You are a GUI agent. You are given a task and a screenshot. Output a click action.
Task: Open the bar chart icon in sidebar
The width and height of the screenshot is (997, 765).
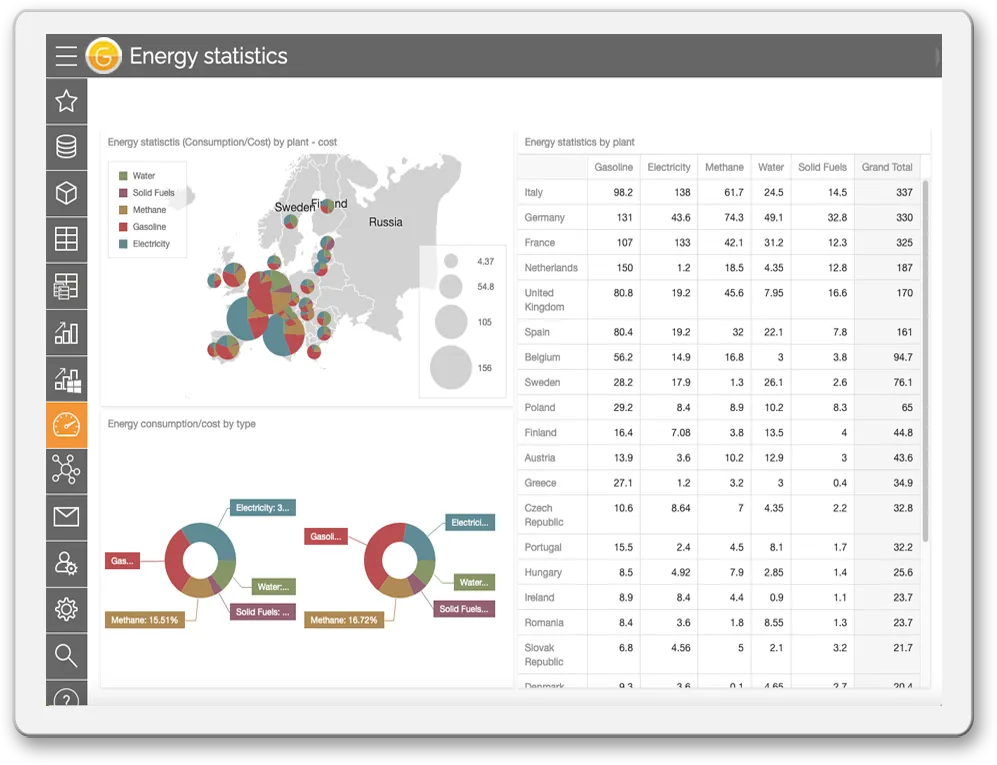point(66,332)
